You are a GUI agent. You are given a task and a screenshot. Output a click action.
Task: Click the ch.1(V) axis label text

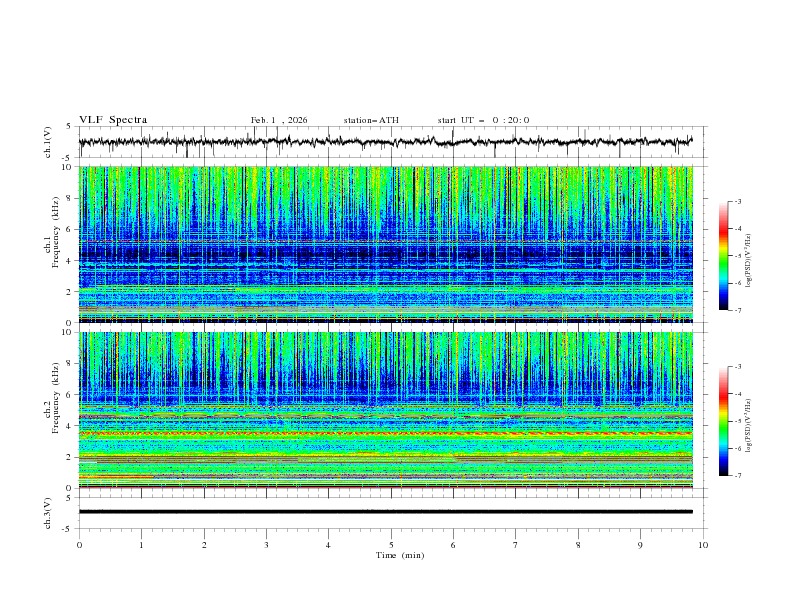coord(48,142)
